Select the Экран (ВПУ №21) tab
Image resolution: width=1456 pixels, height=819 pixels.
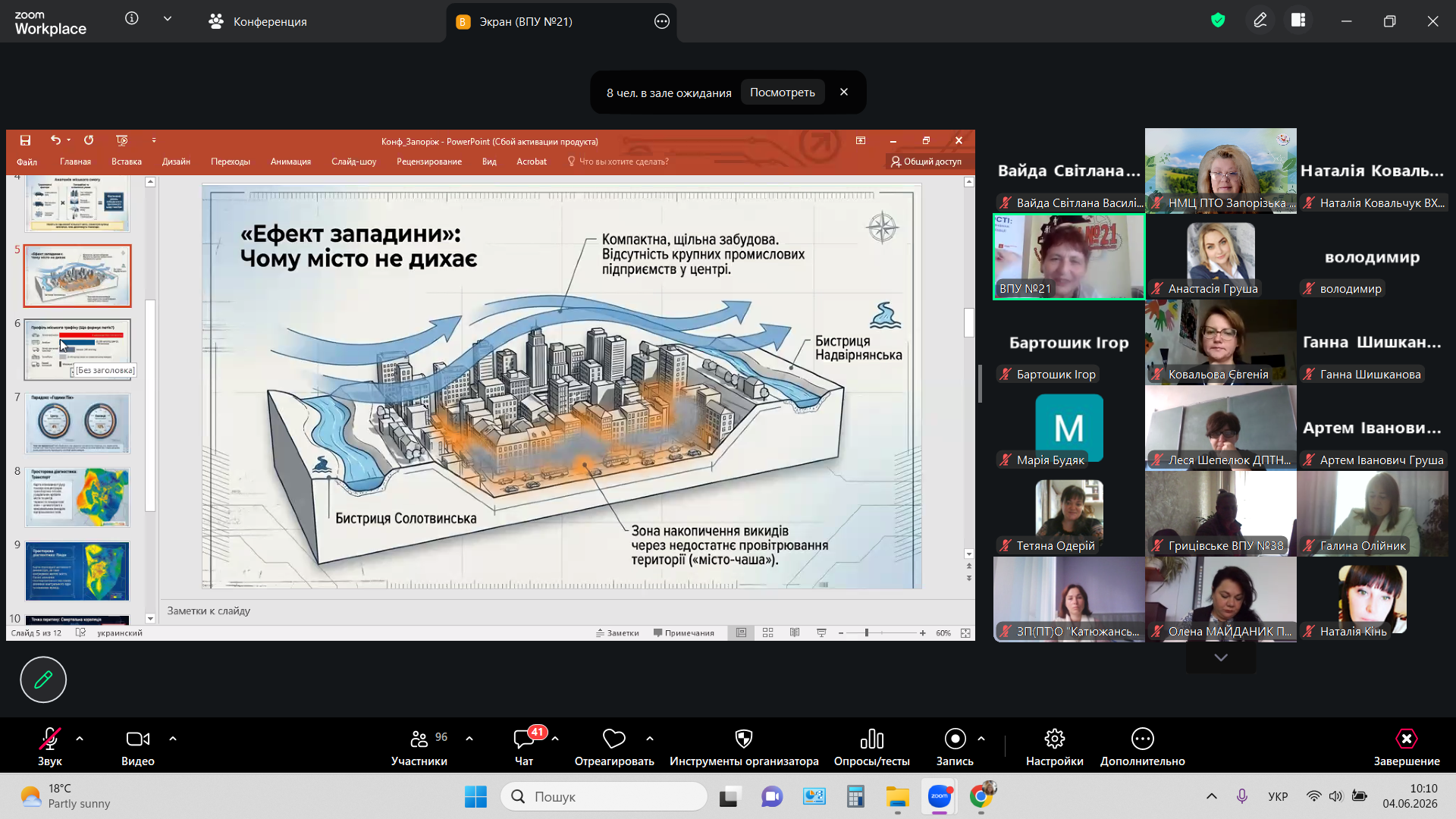click(x=561, y=21)
